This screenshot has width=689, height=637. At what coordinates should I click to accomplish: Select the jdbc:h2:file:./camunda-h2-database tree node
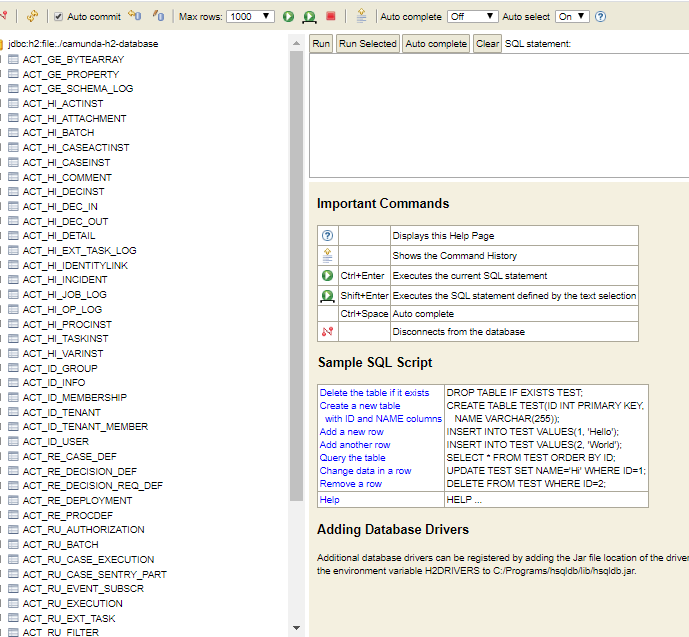pyautogui.click(x=83, y=44)
